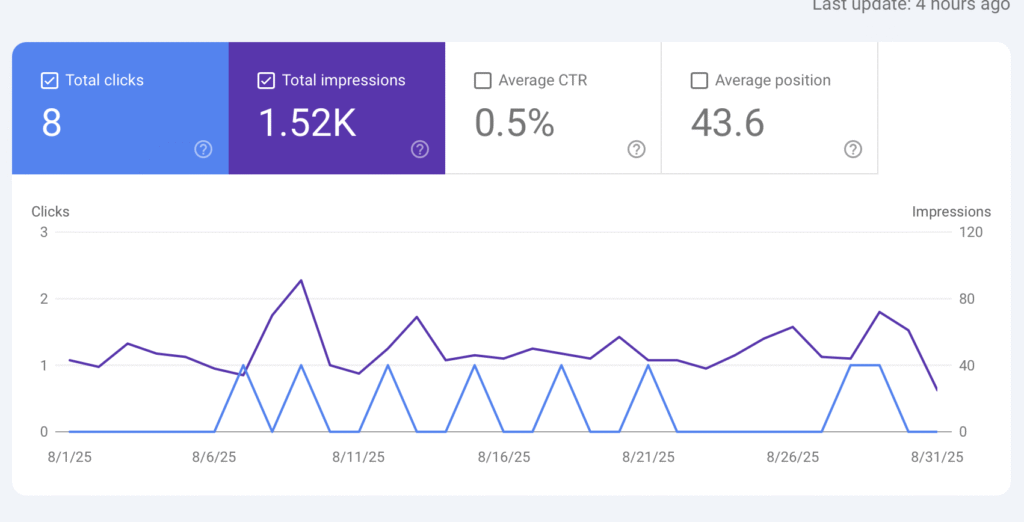Image resolution: width=1024 pixels, height=522 pixels.
Task: Uncheck the Total clicks checkbox
Action: click(49, 81)
